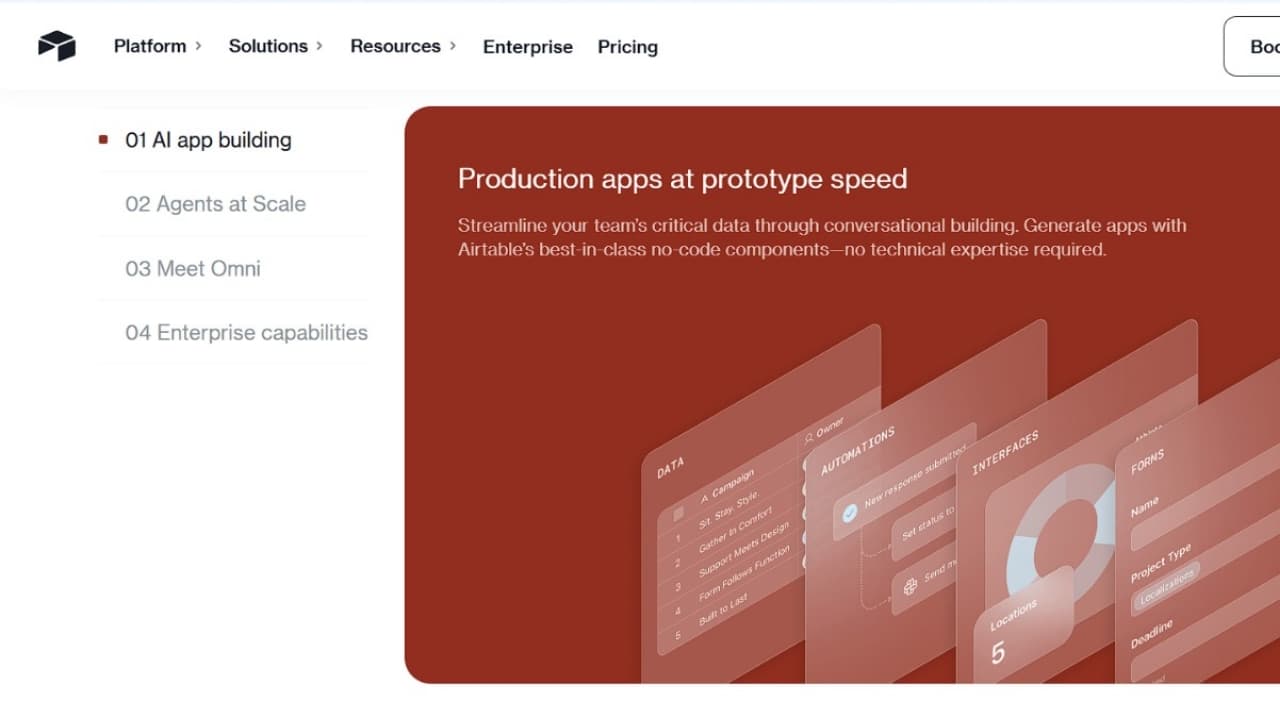
Task: Open 04 Enterprise capabilities tab
Action: click(x=246, y=332)
